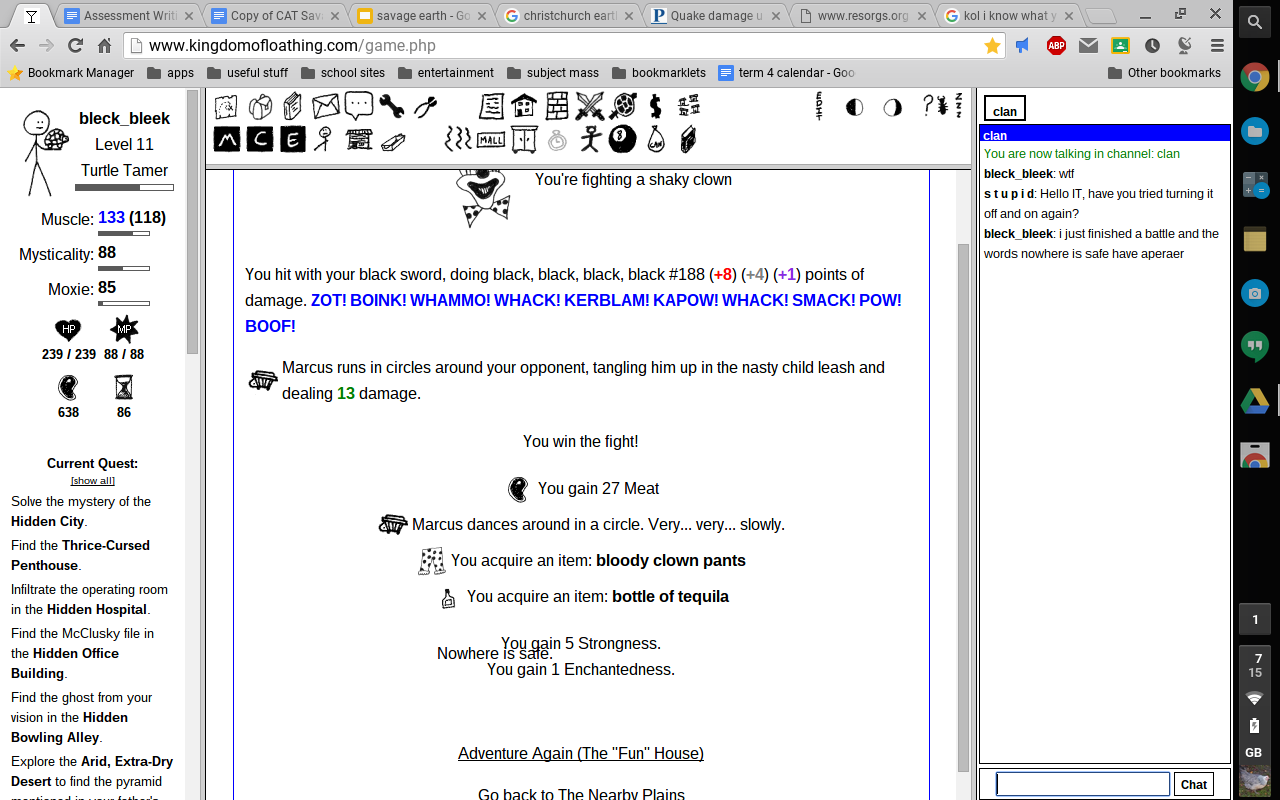Click the show all quests link
1280x800 pixels.
click(x=92, y=481)
